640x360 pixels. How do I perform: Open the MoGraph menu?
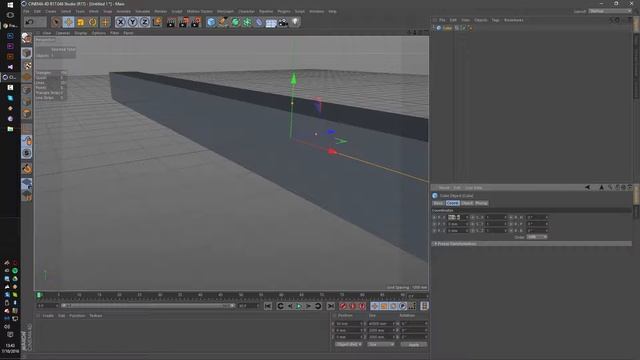point(225,11)
